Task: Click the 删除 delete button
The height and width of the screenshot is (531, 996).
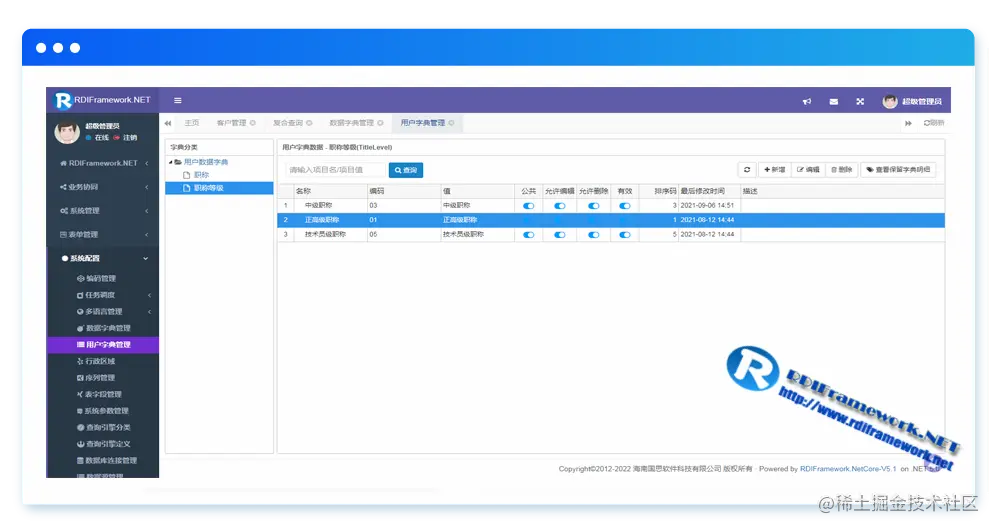Action: point(842,170)
